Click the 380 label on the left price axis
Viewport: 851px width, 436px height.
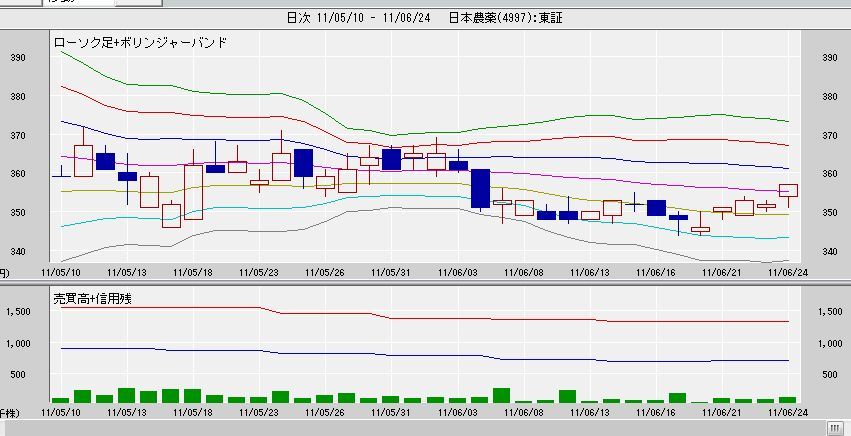coord(19,97)
